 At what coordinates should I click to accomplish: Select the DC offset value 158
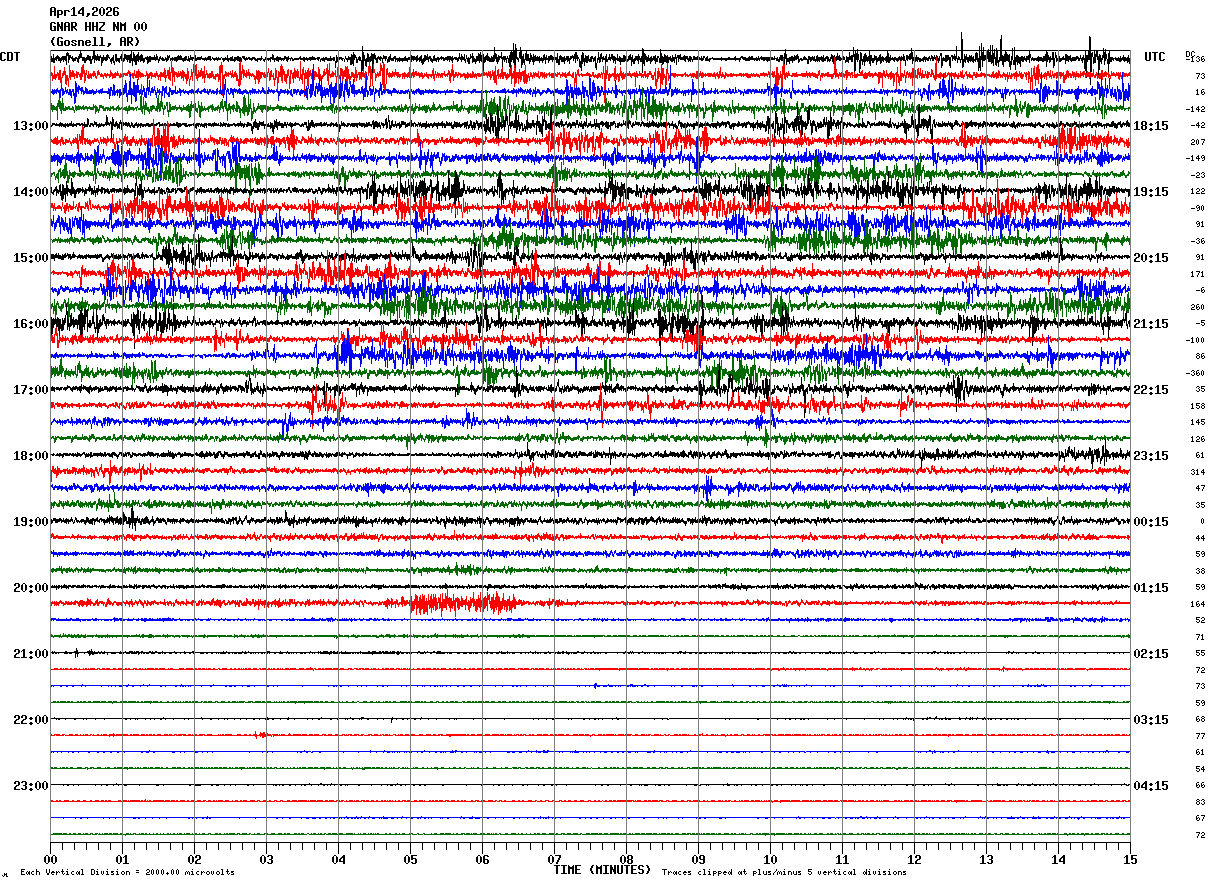click(x=1198, y=406)
